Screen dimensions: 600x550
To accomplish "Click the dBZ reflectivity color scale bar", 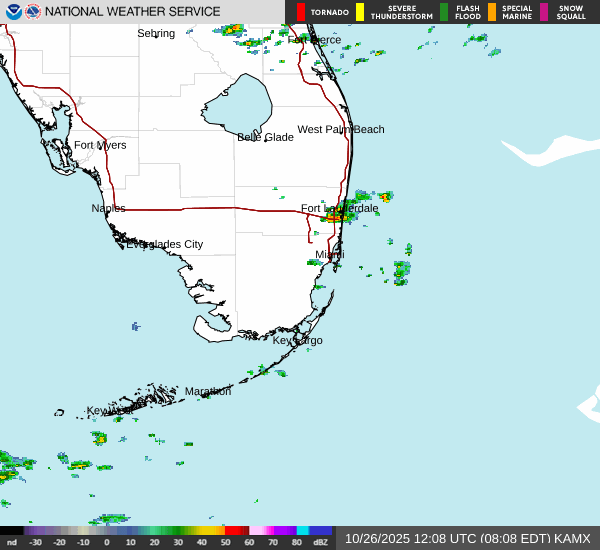I will click(167, 530).
